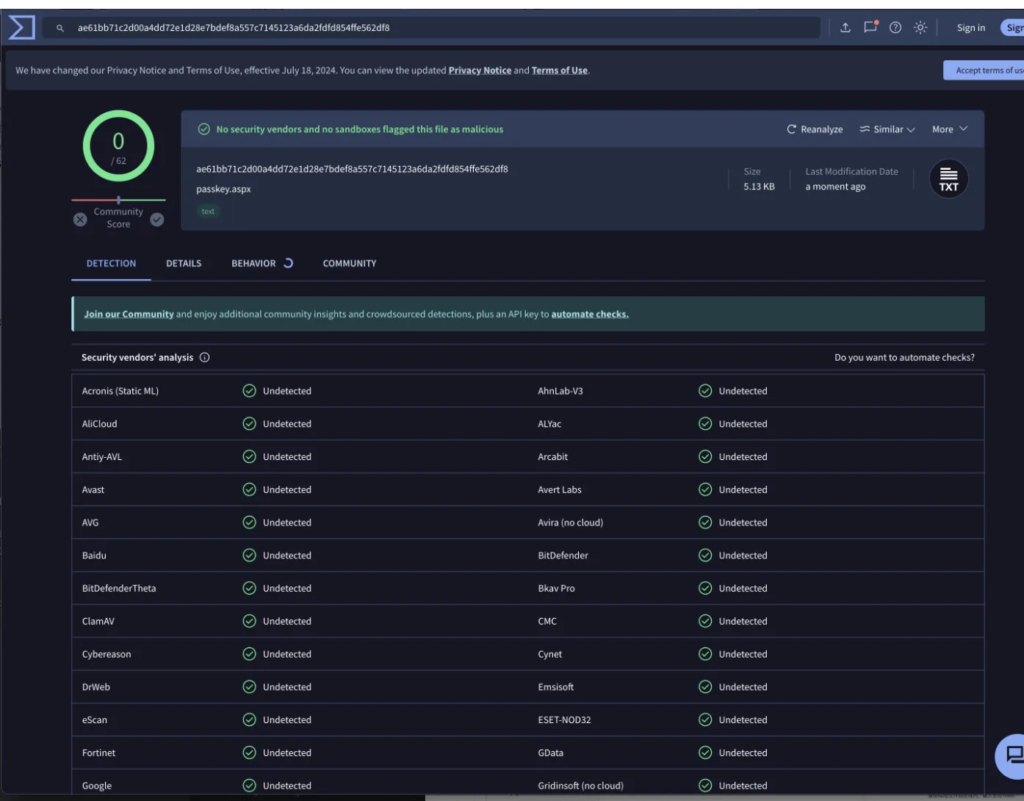Screen dimensions: 1024x801
Task: Click Do you want to automate checks?
Action: click(904, 357)
